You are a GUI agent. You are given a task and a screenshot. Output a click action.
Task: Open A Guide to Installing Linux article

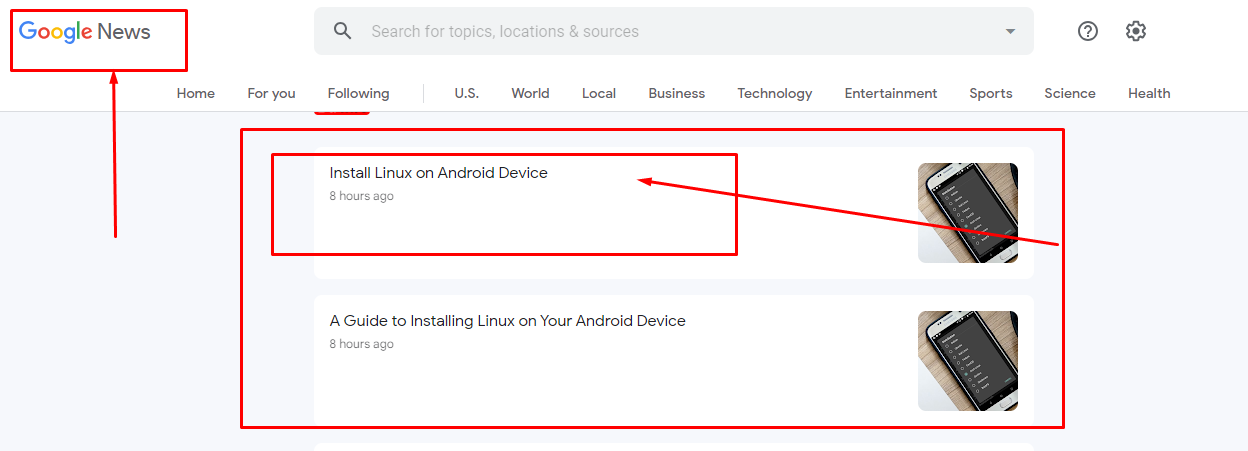507,321
